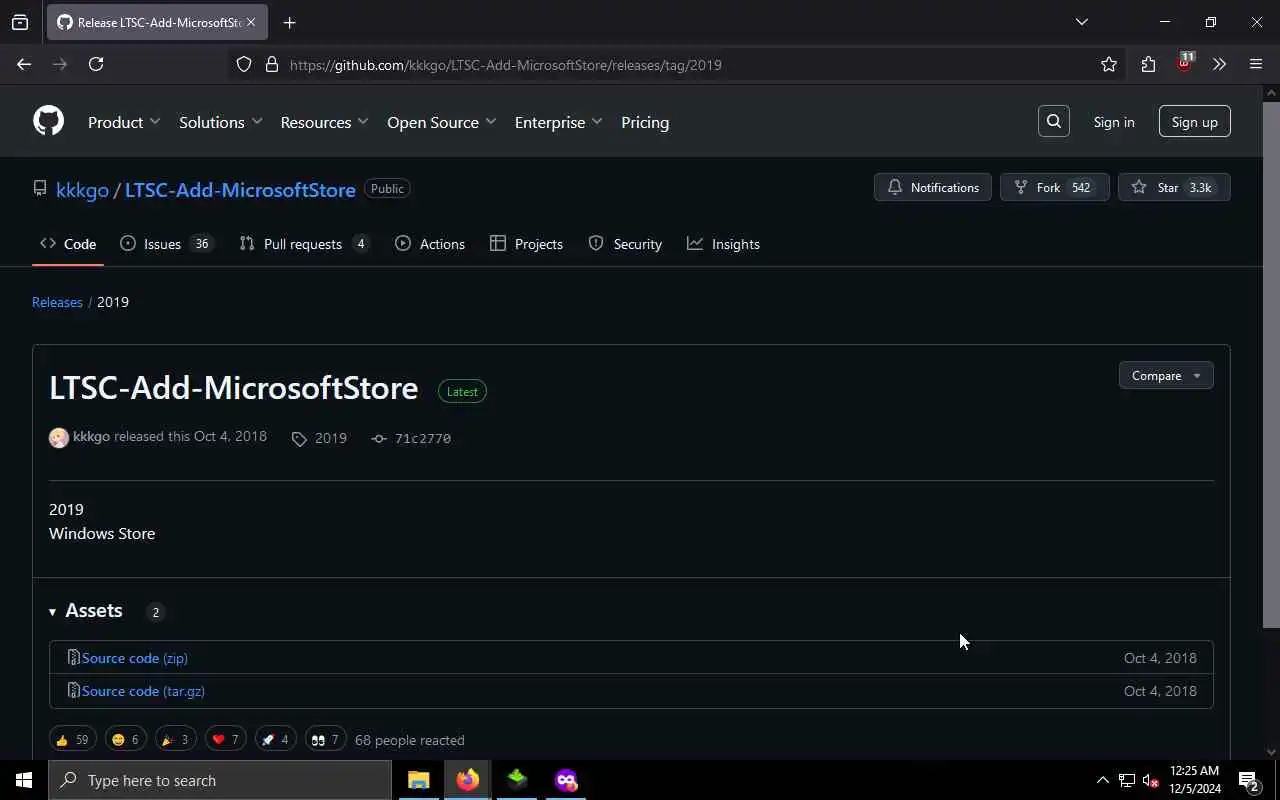
Task: Click the Type here to search box
Action: coord(220,780)
